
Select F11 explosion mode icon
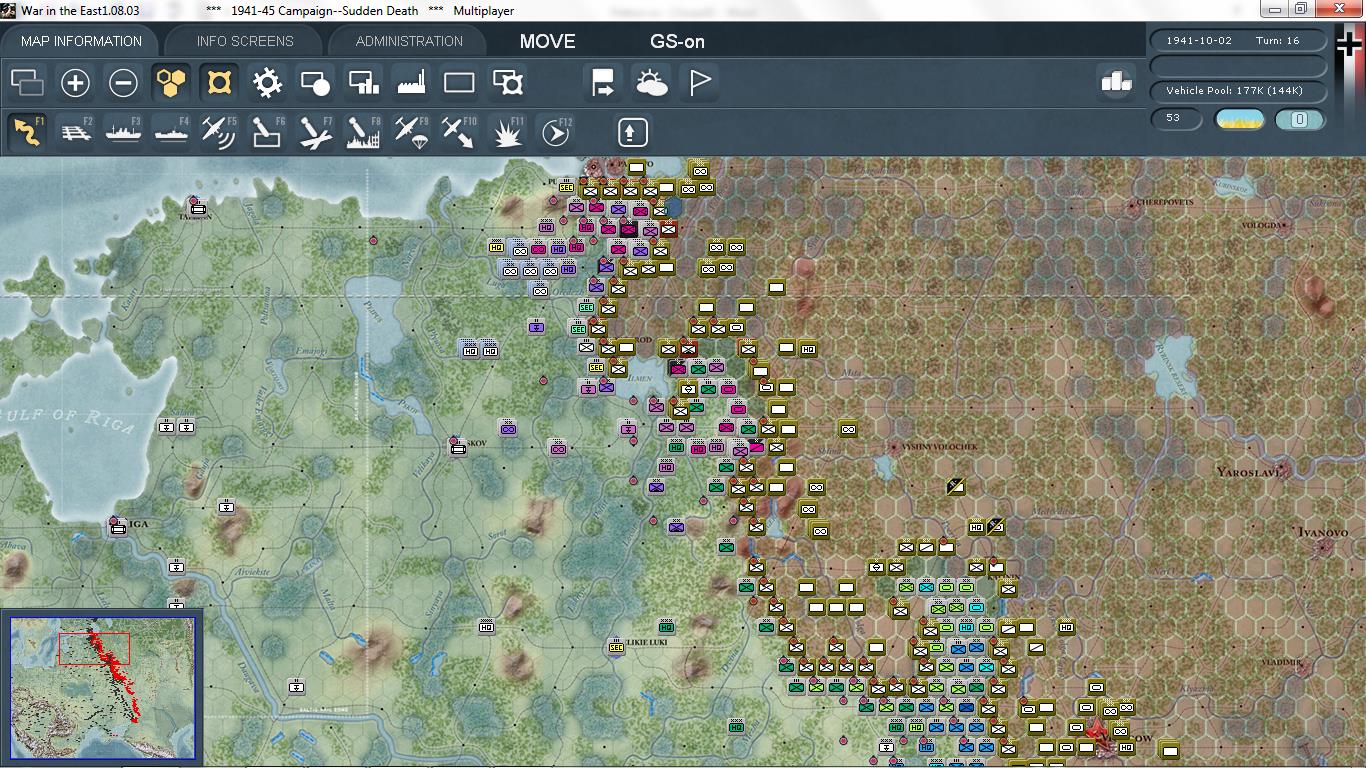(x=508, y=132)
